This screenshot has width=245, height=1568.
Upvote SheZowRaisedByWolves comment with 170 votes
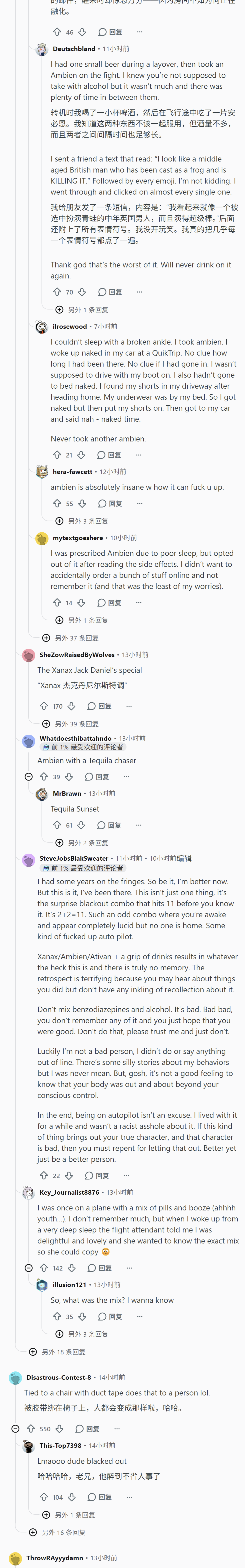pyautogui.click(x=44, y=706)
